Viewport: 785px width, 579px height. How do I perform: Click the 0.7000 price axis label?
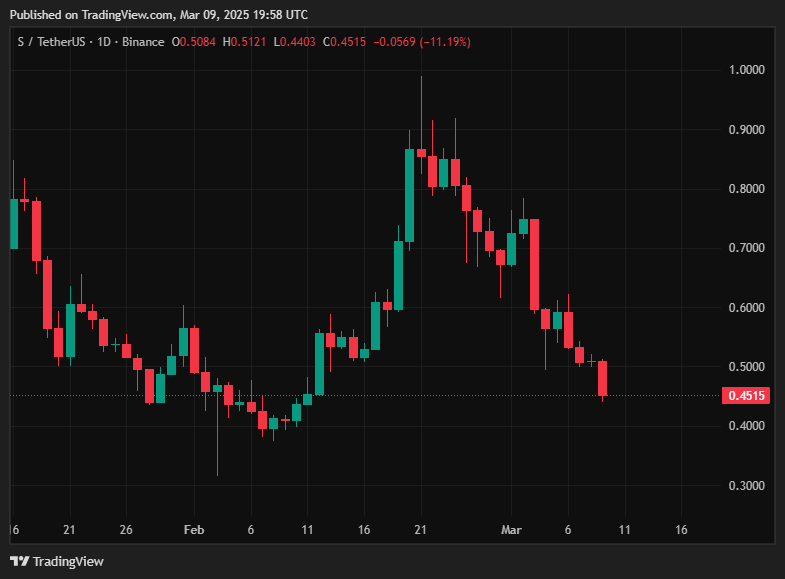[x=746, y=248]
